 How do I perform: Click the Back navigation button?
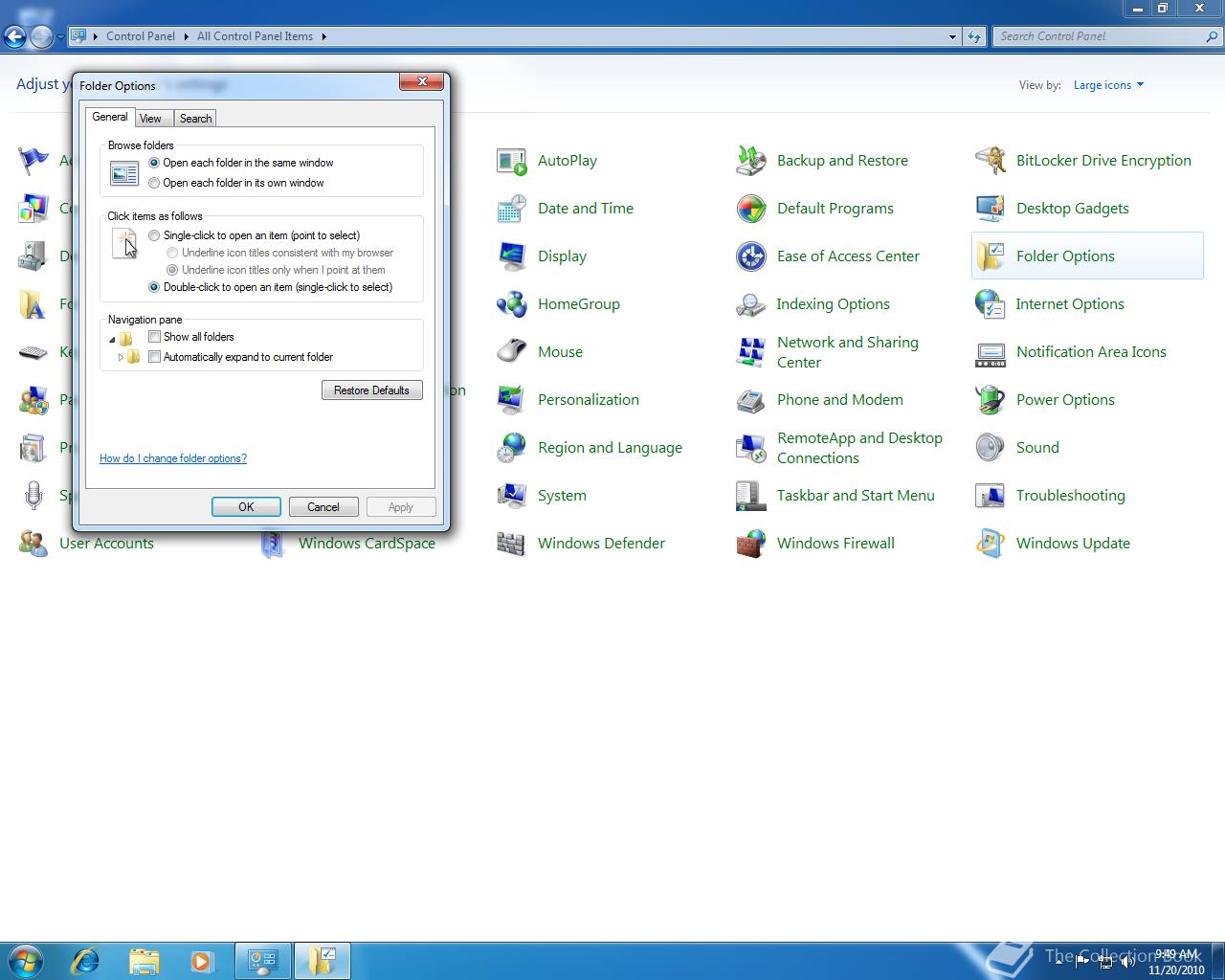14,36
